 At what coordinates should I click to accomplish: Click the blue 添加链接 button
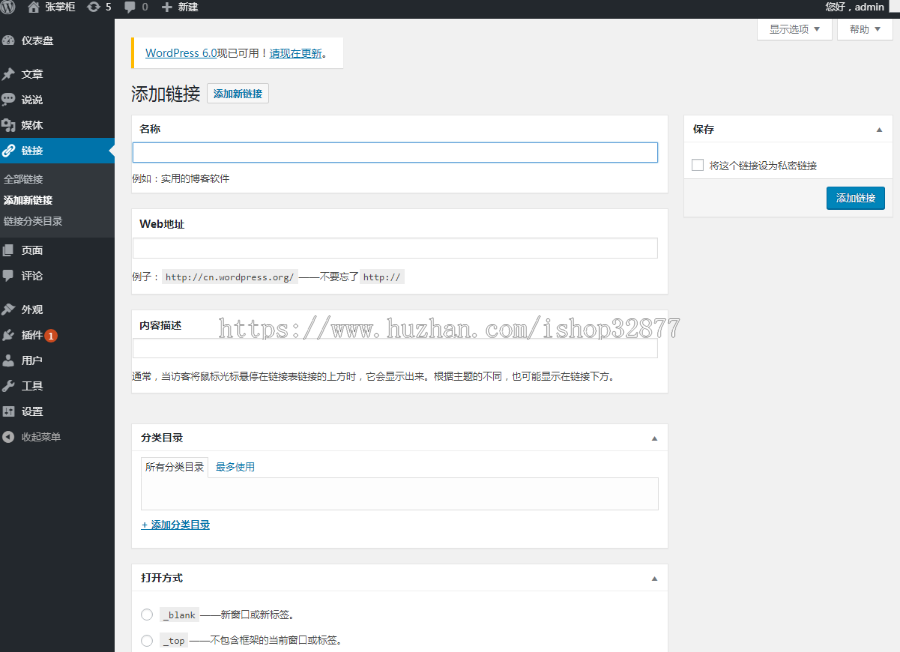855,198
